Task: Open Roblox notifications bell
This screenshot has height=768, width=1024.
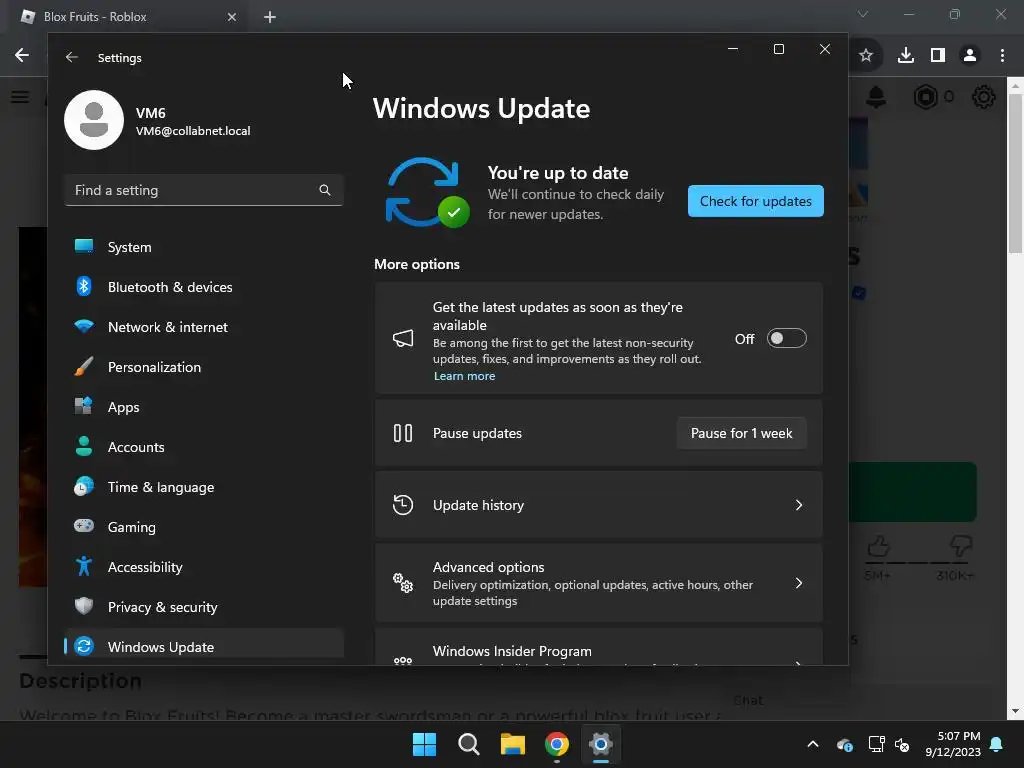Action: point(876,97)
